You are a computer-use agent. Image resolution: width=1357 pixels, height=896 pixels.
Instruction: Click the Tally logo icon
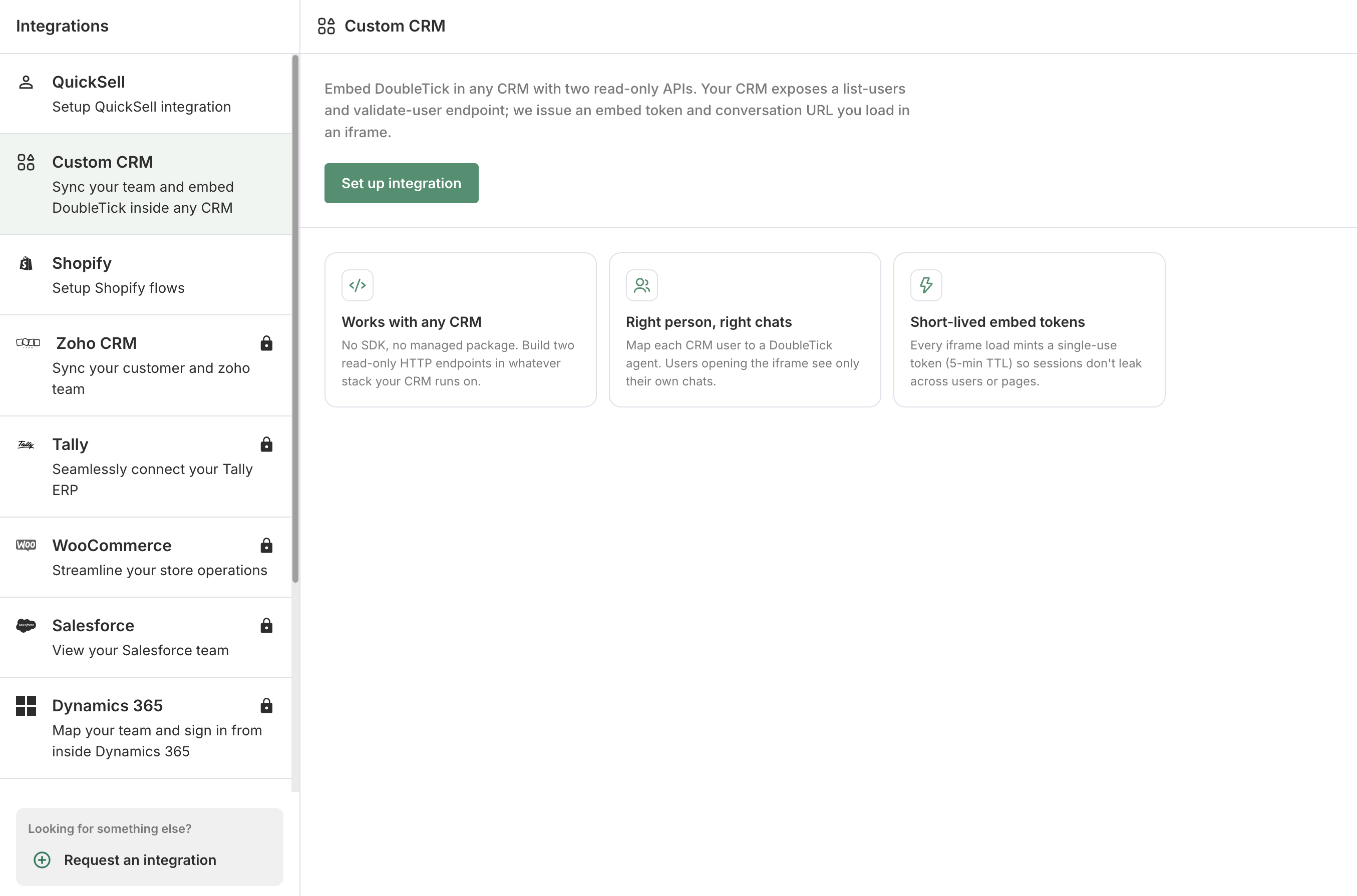click(x=26, y=444)
